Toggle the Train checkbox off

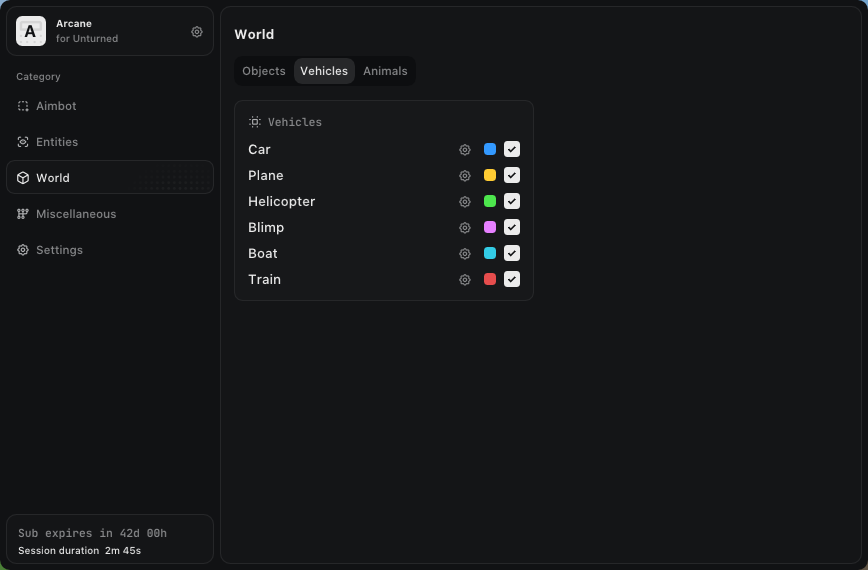[512, 280]
